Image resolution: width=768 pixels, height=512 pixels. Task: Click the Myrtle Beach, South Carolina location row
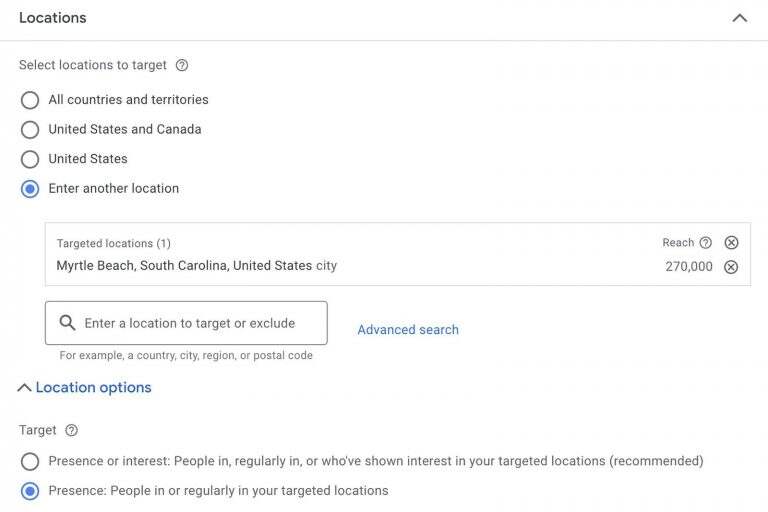pyautogui.click(x=196, y=266)
